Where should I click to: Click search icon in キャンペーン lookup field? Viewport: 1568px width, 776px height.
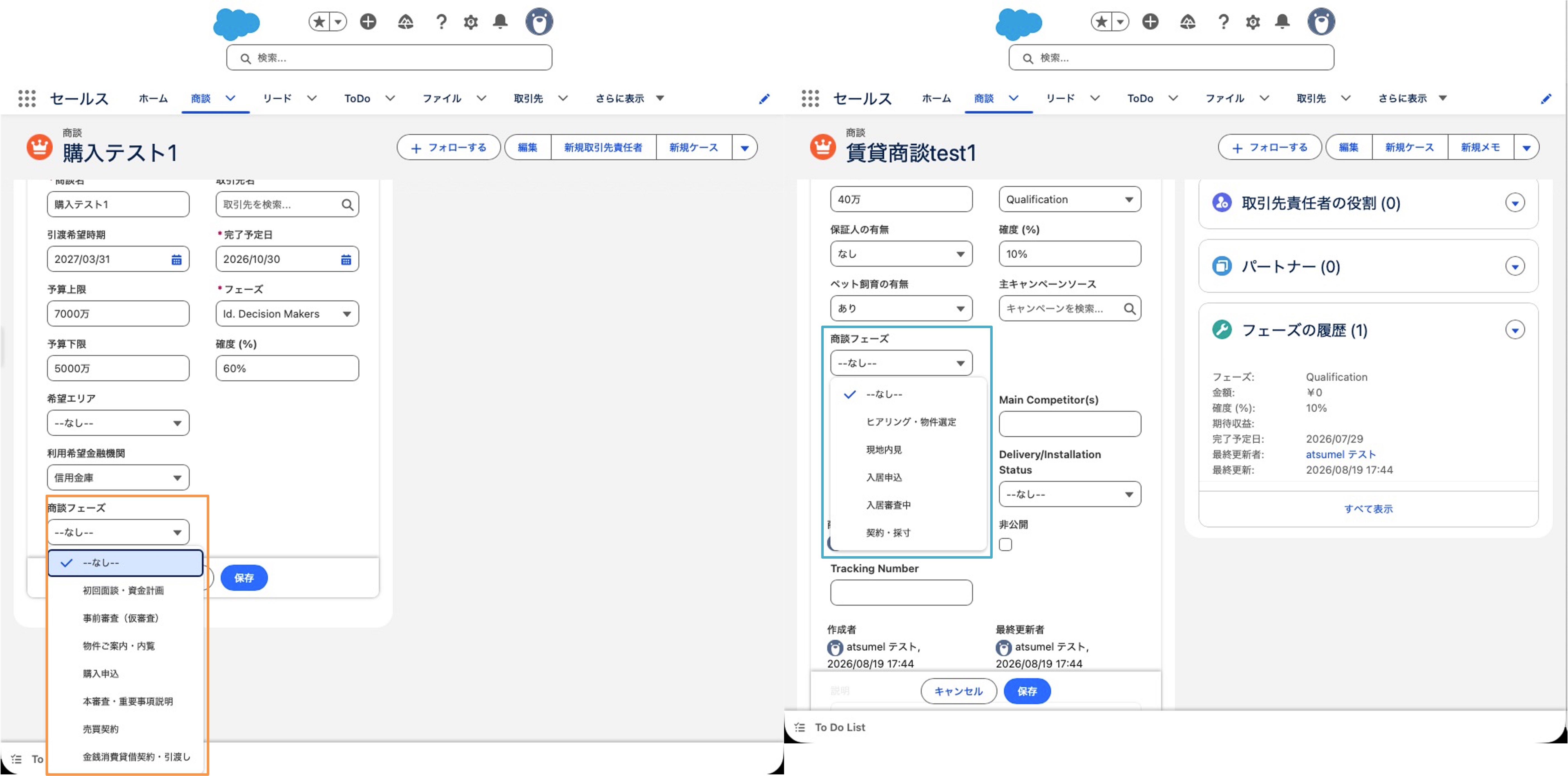[1129, 309]
